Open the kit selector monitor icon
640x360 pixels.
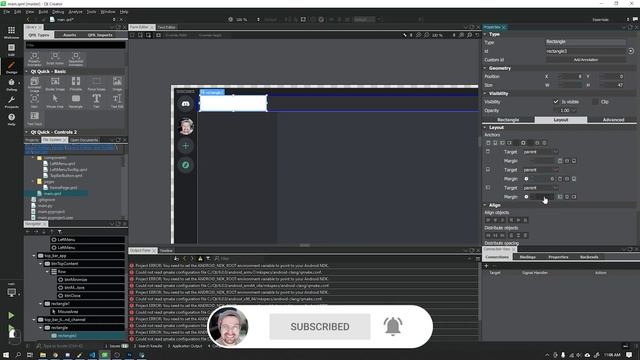tap(11, 292)
